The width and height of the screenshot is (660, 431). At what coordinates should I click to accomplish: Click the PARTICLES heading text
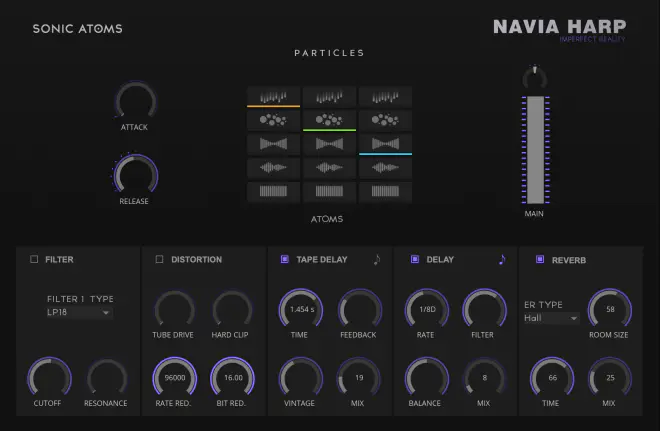[x=329, y=53]
